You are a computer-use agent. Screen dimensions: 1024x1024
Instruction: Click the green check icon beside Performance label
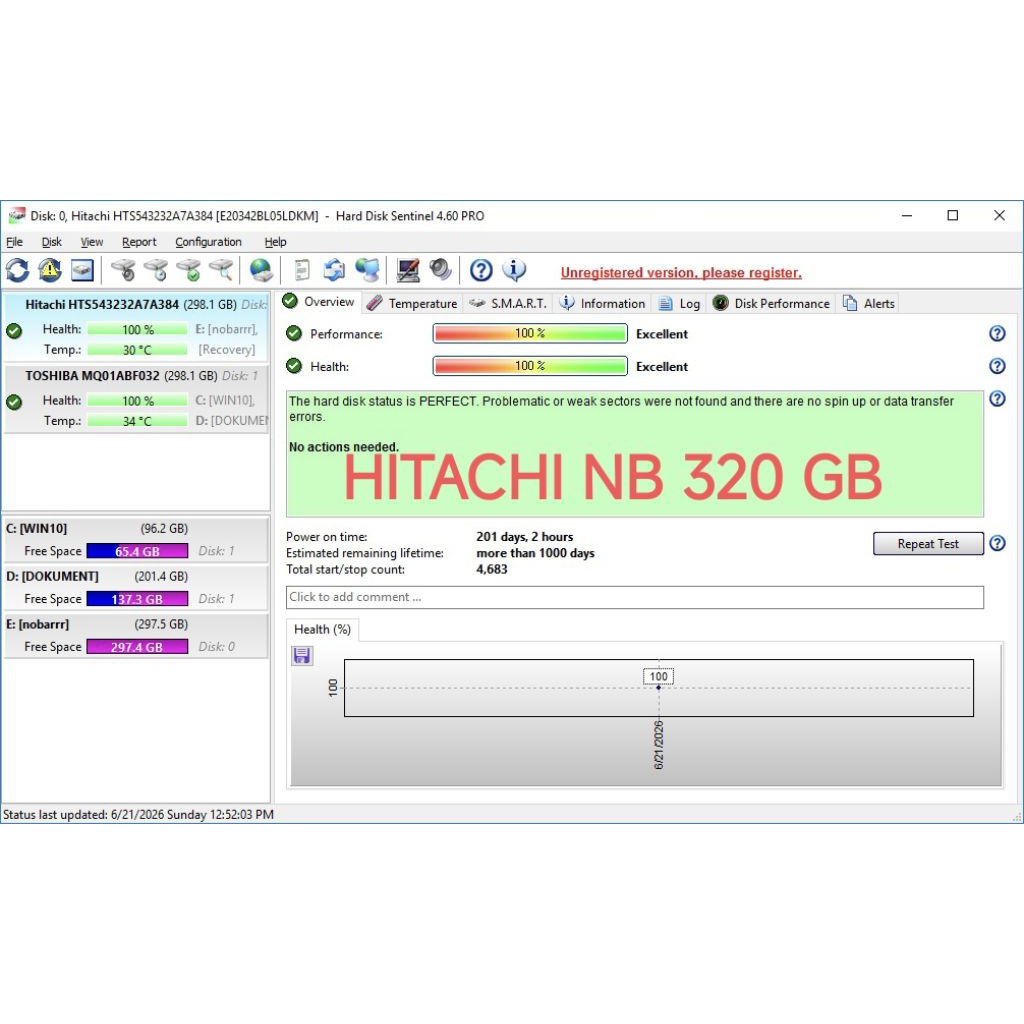[294, 334]
